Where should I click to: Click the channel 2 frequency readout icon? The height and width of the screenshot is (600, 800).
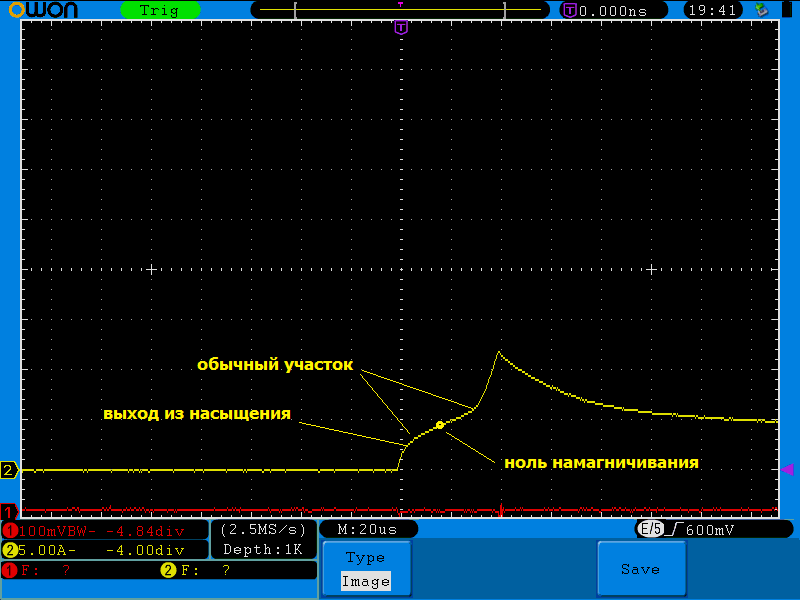pyautogui.click(x=167, y=570)
